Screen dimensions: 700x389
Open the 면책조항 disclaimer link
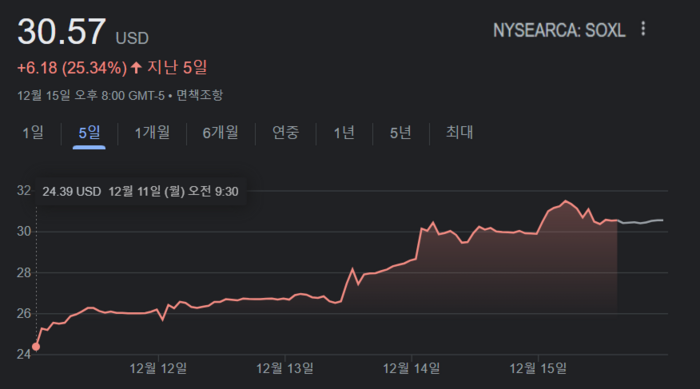(x=199, y=95)
